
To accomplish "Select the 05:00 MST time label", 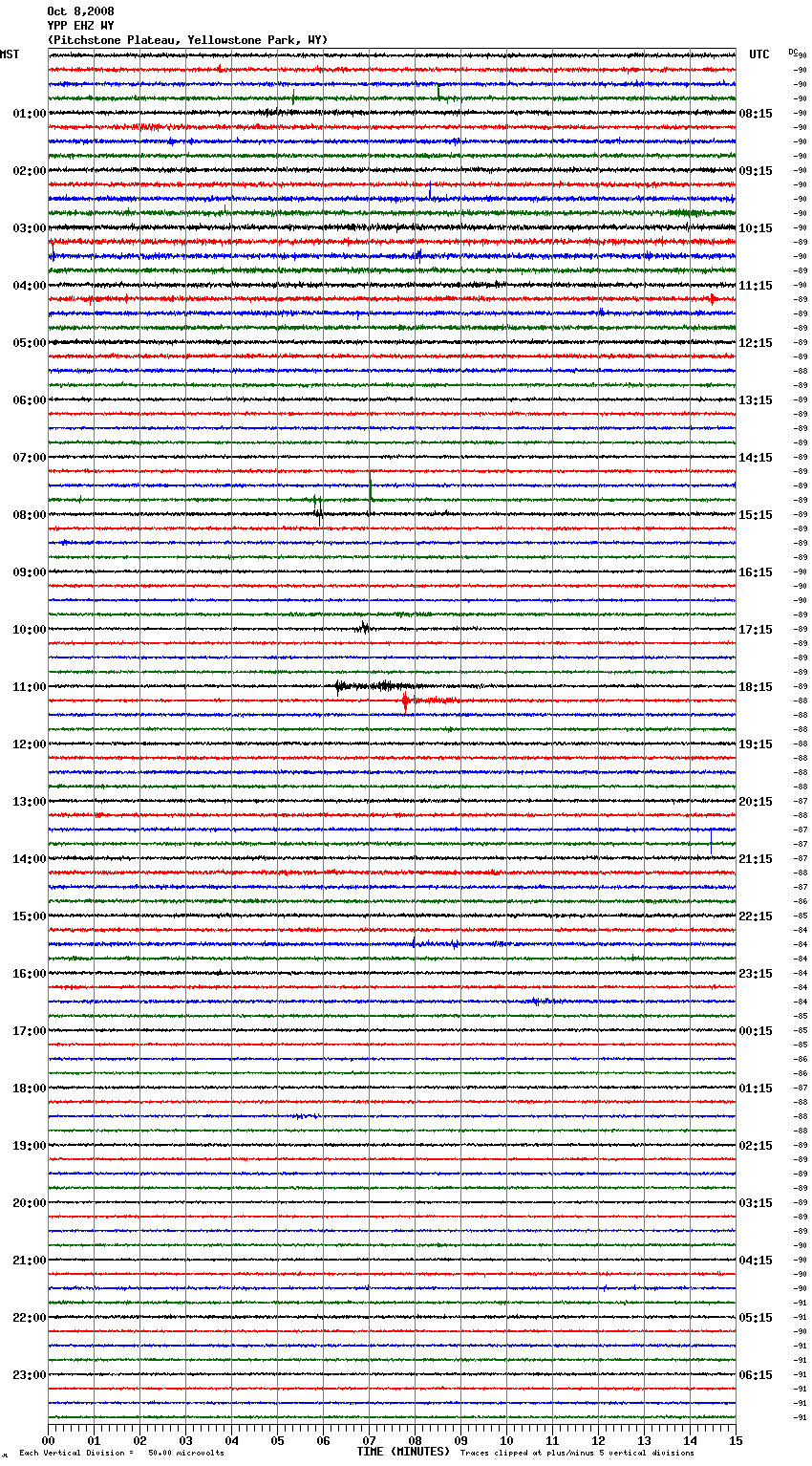I will (30, 343).
